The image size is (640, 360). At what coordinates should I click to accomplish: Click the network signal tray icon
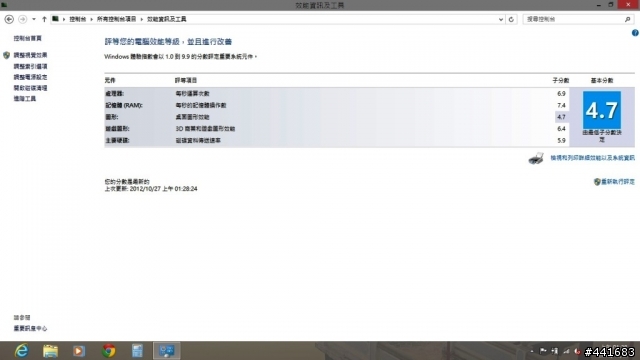566,351
